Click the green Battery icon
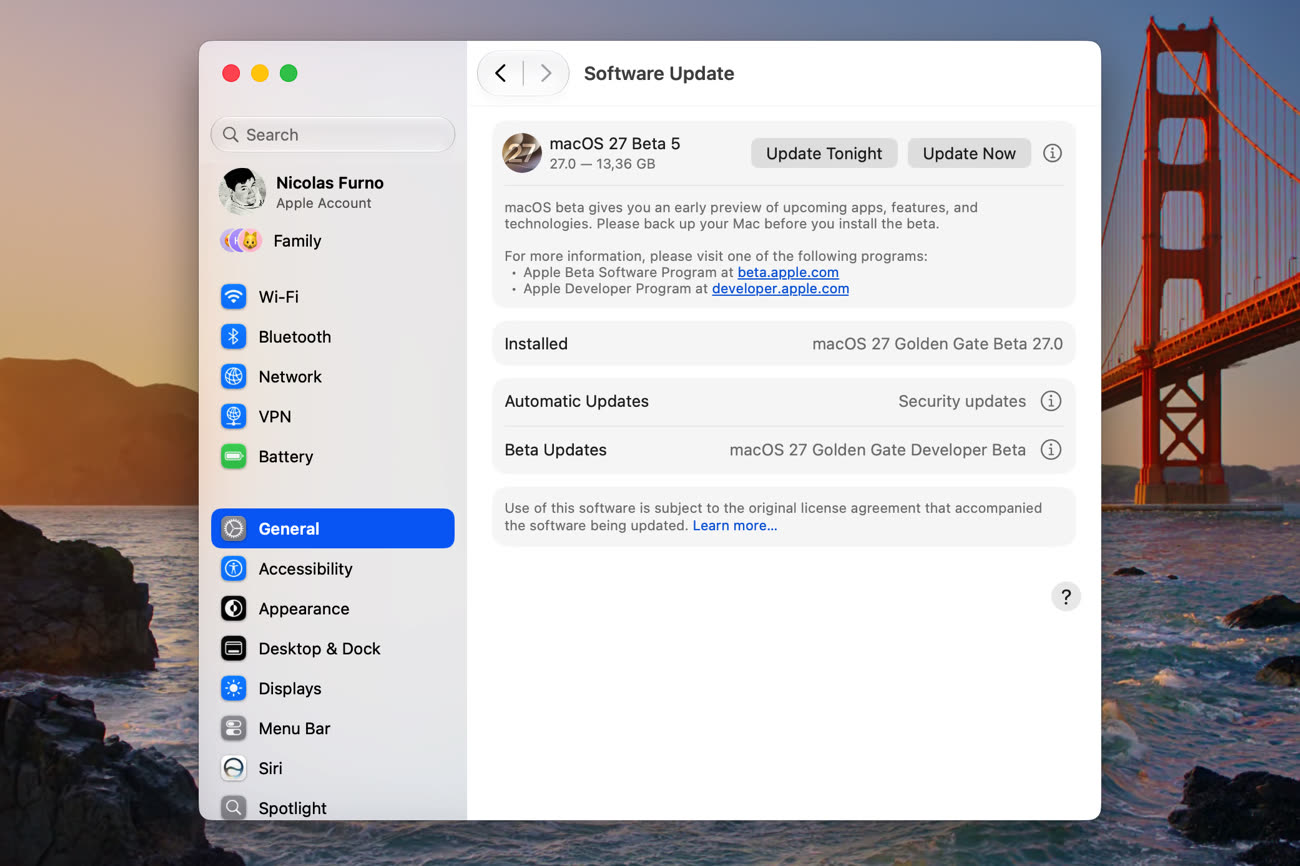1300x866 pixels. [x=233, y=456]
